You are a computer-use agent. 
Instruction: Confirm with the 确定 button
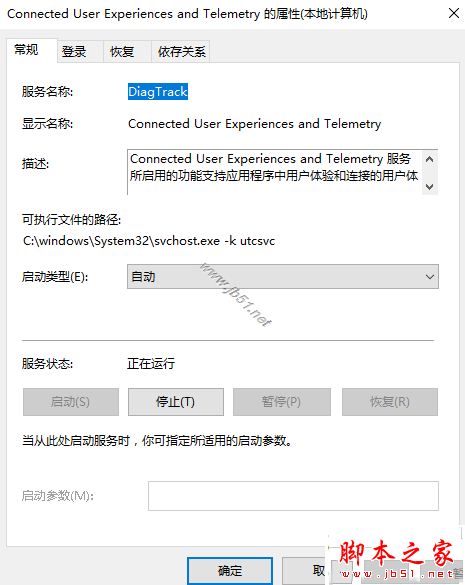[230, 571]
